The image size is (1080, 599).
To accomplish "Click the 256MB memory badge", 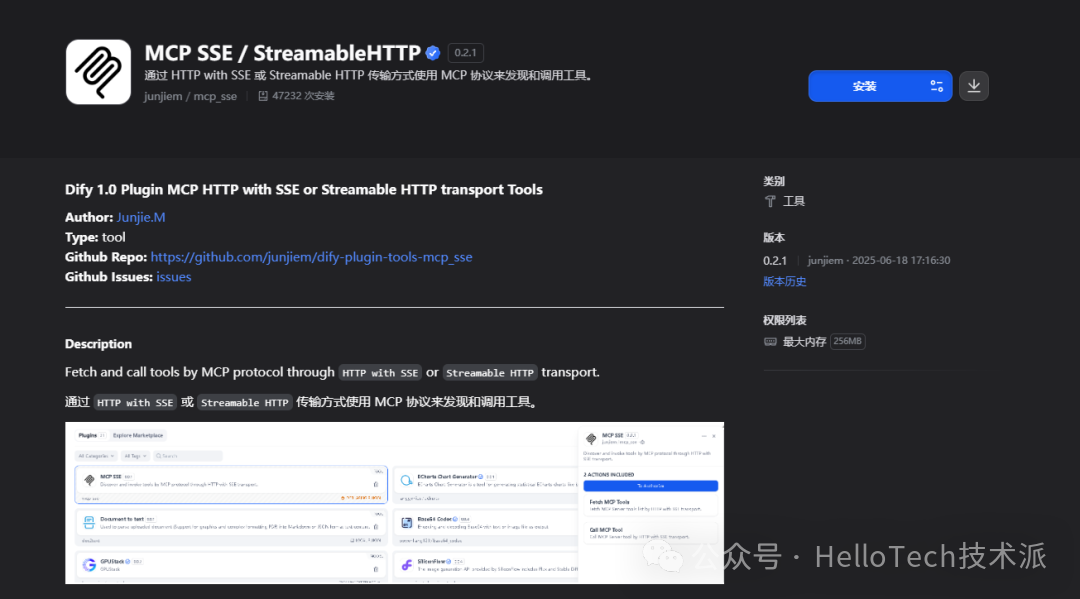I will pyautogui.click(x=847, y=340).
